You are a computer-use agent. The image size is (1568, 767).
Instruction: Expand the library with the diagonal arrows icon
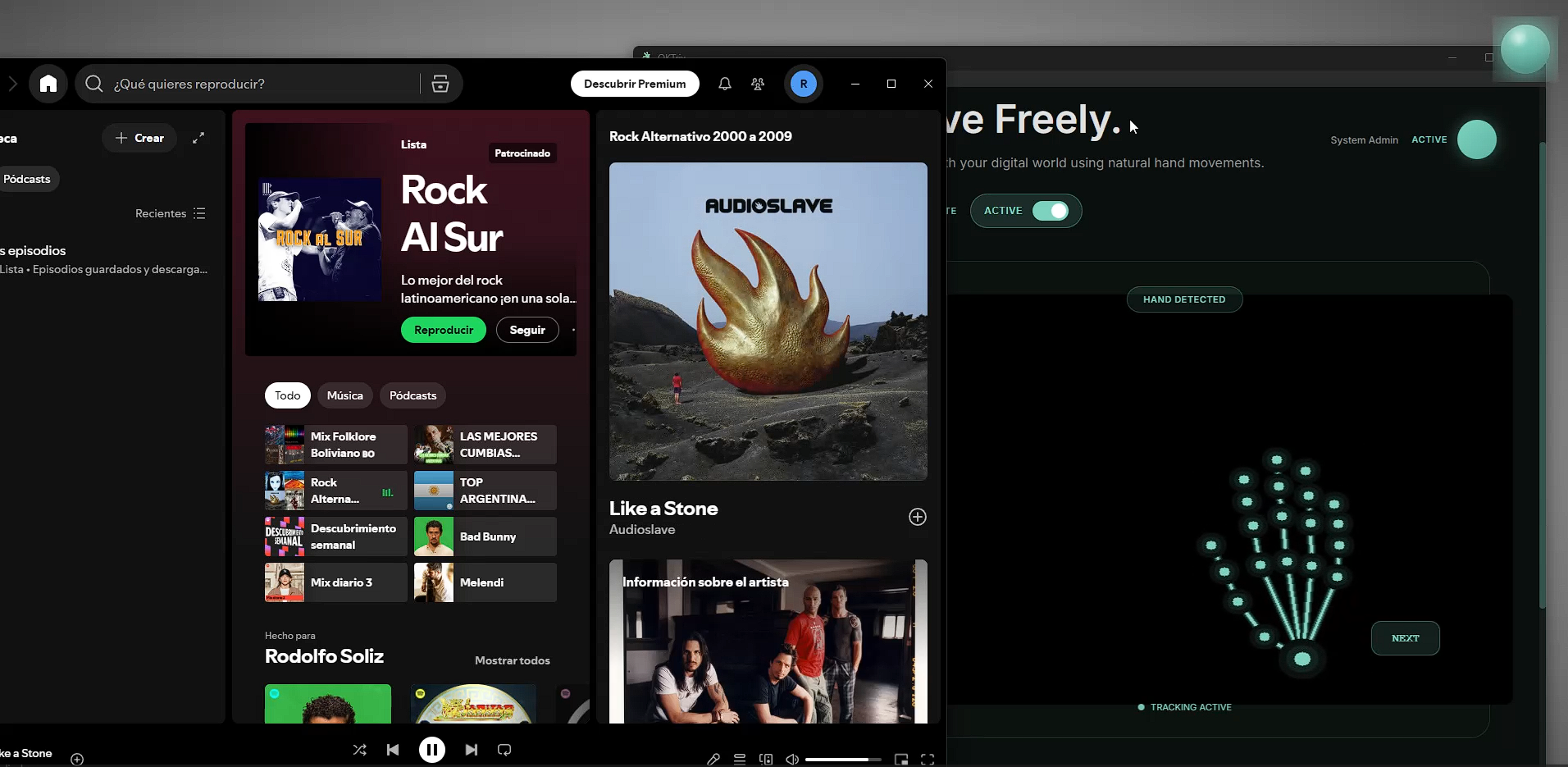198,138
